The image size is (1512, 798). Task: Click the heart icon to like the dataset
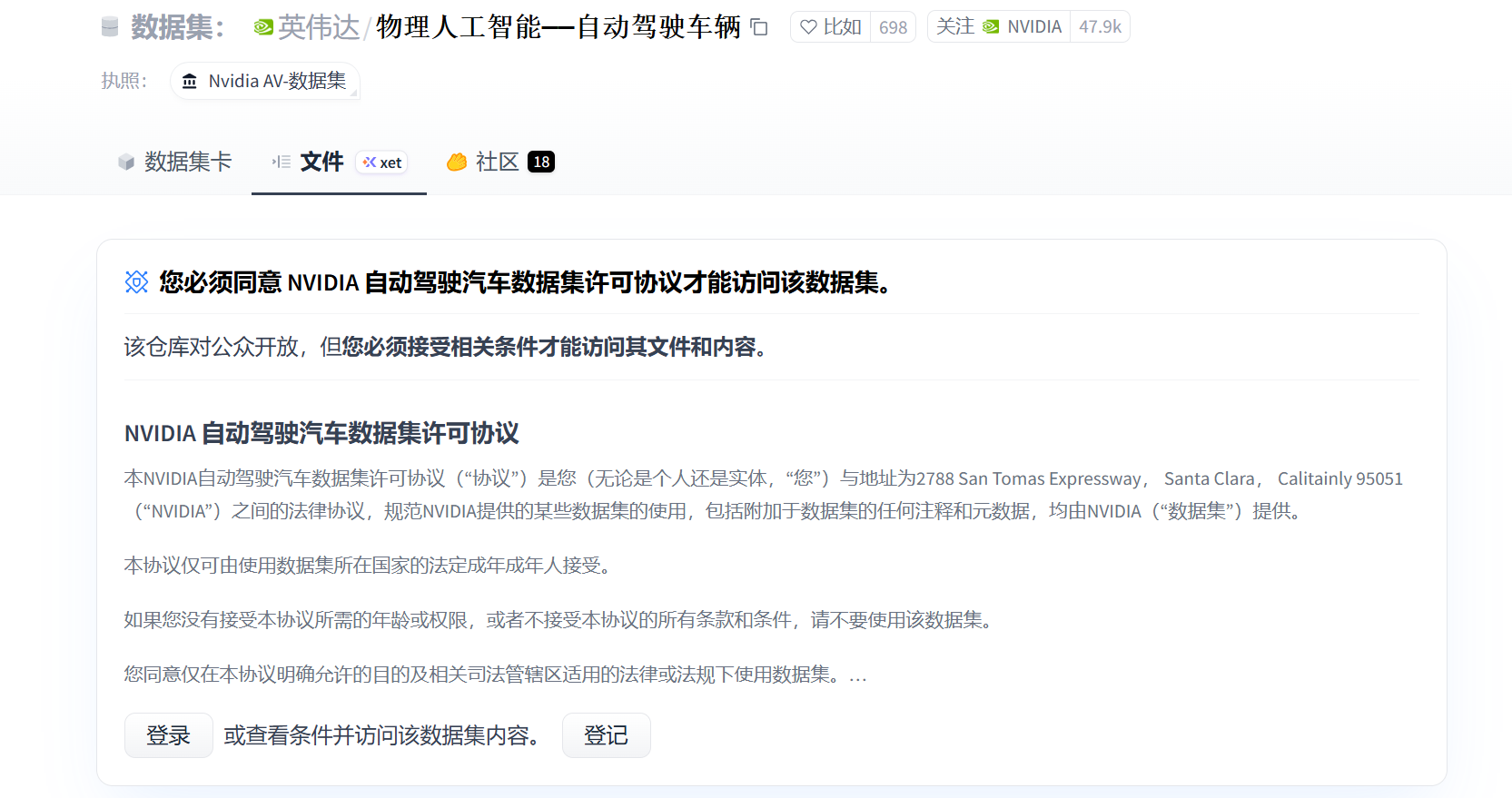[808, 27]
